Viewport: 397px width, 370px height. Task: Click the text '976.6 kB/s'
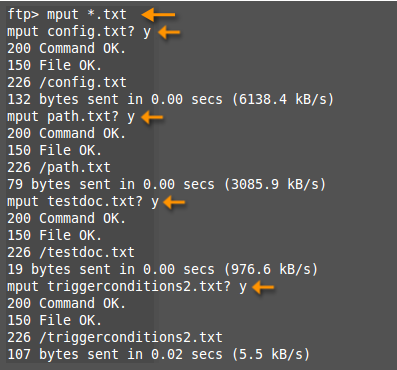pyautogui.click(x=270, y=269)
